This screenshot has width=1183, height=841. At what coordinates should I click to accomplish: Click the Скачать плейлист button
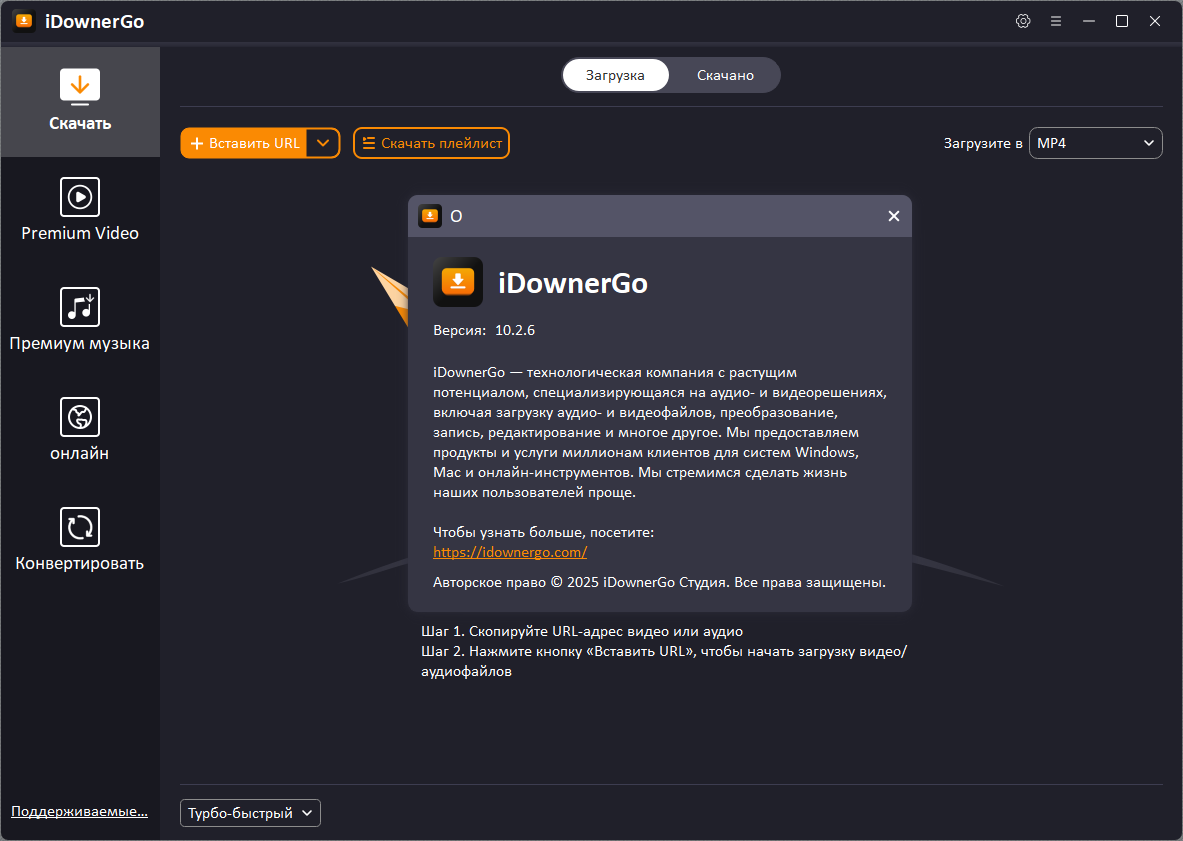[x=432, y=143]
